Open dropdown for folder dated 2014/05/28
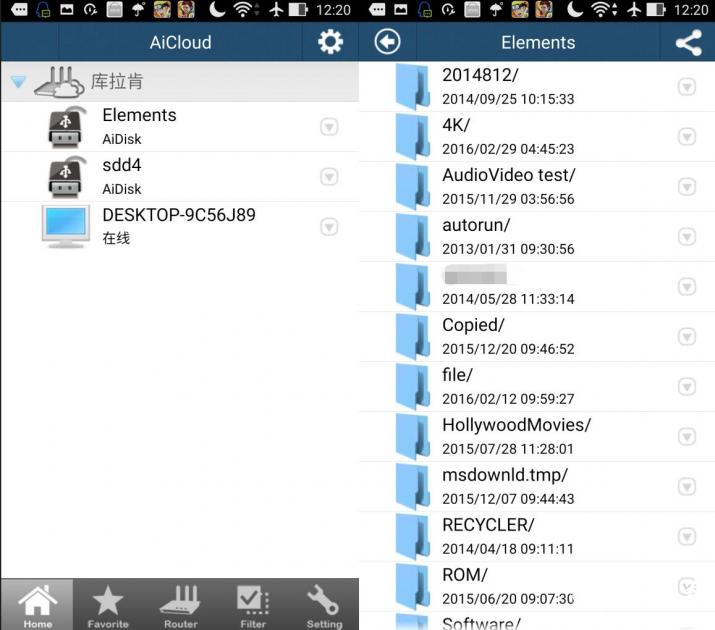The image size is (715, 630). [687, 287]
